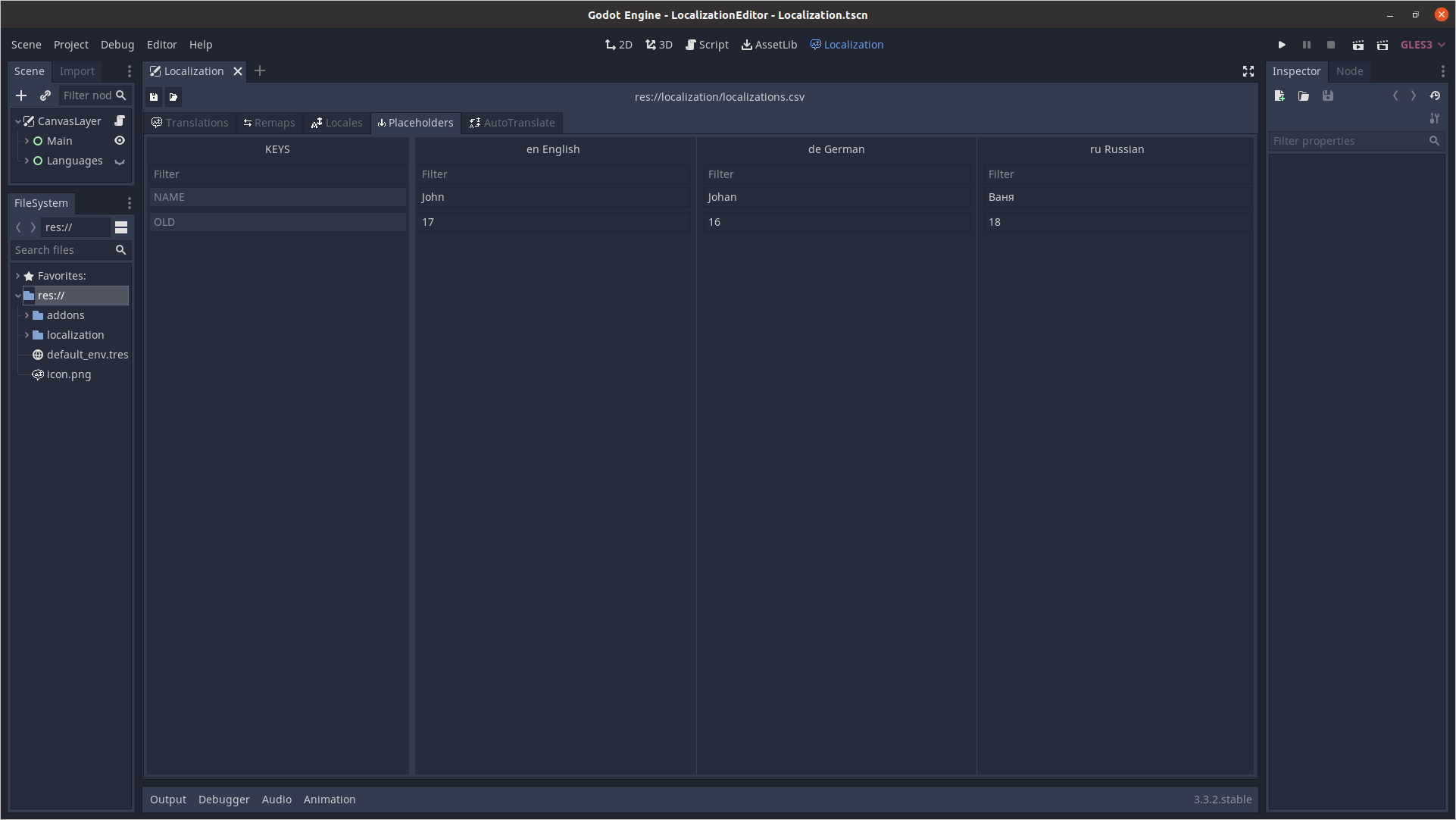Toggle the FileSystem split view mode
Image resolution: width=1456 pixels, height=820 pixels.
tap(121, 227)
